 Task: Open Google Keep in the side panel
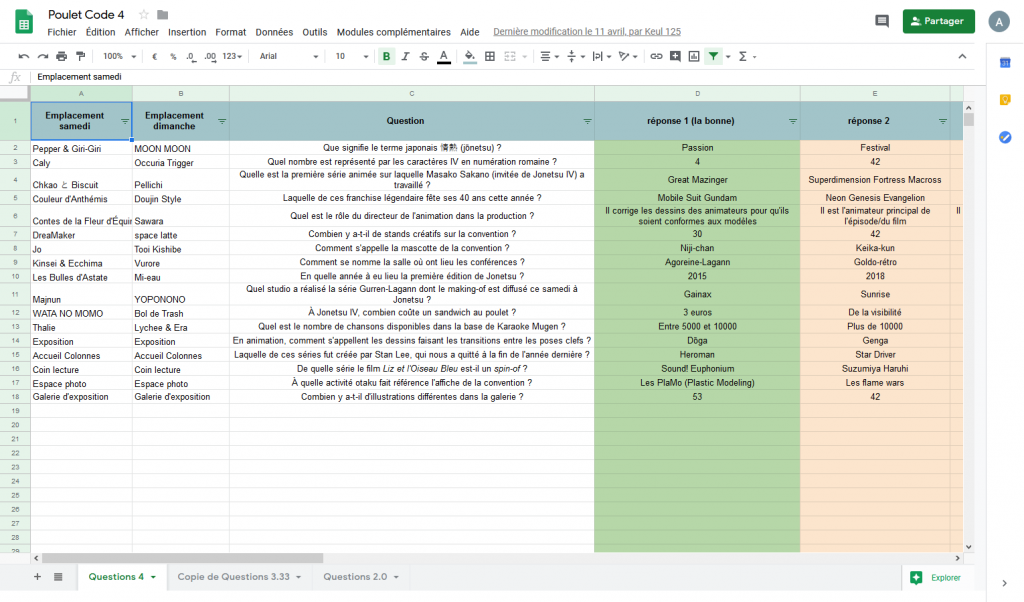(1005, 100)
